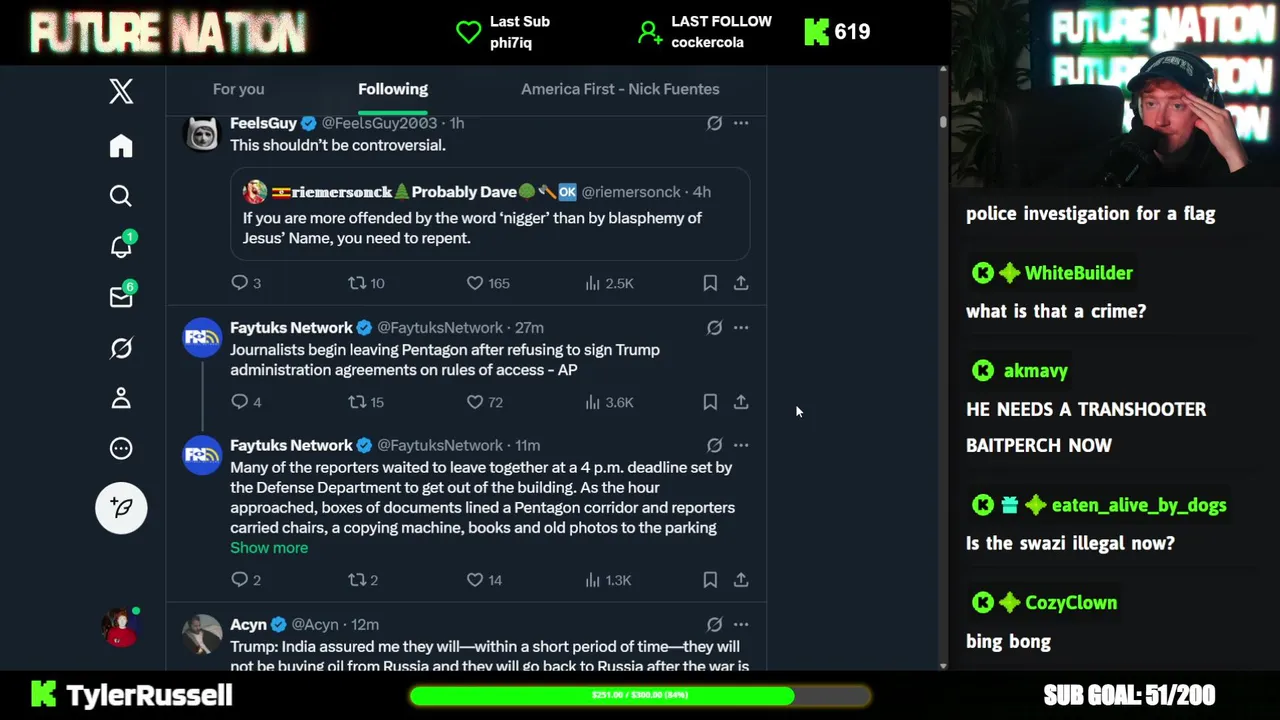
Task: Repost Faytuks post with 15 reposts
Action: pyautogui.click(x=365, y=402)
